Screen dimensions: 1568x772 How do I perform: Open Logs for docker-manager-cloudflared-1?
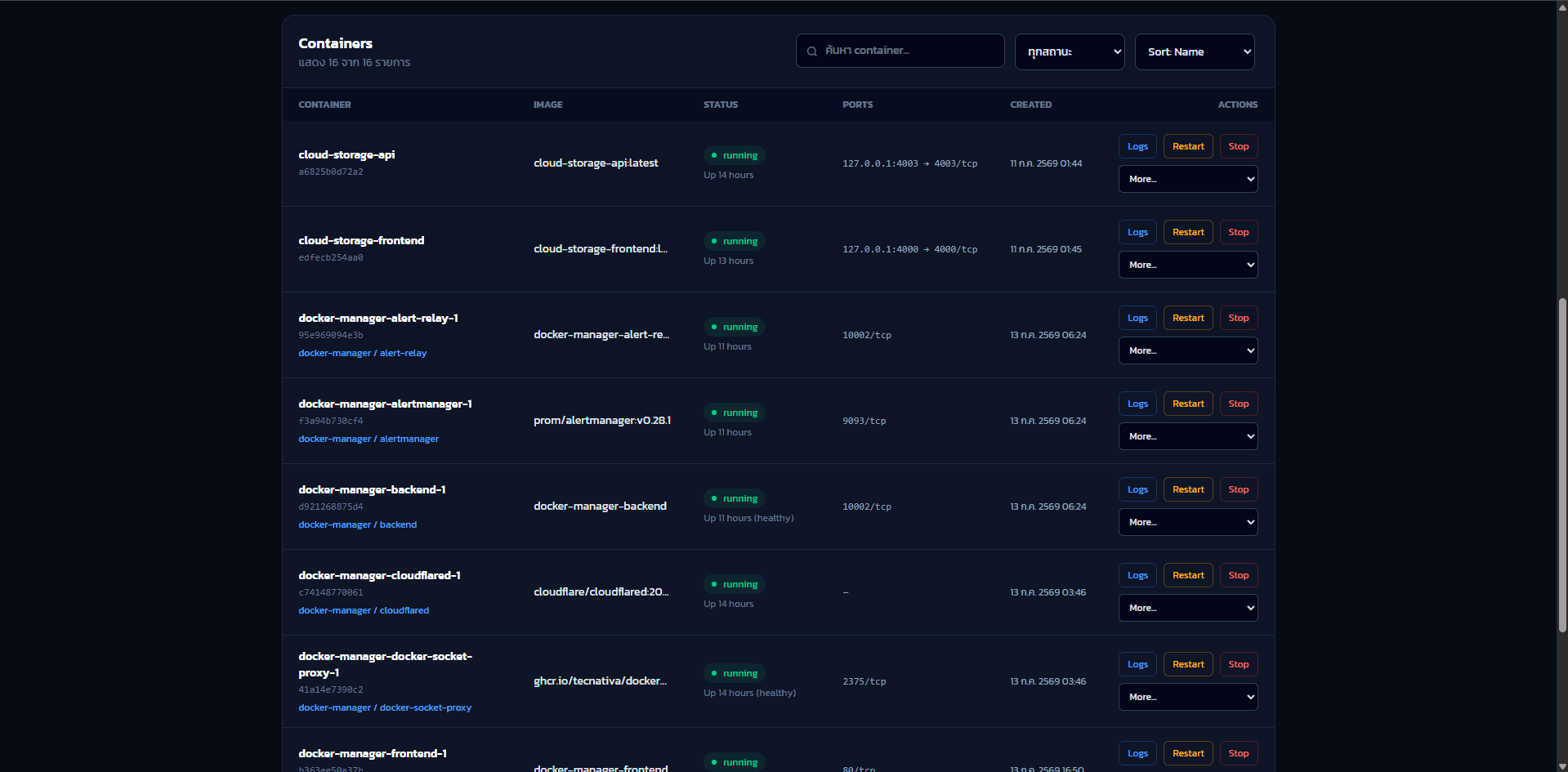point(1137,575)
